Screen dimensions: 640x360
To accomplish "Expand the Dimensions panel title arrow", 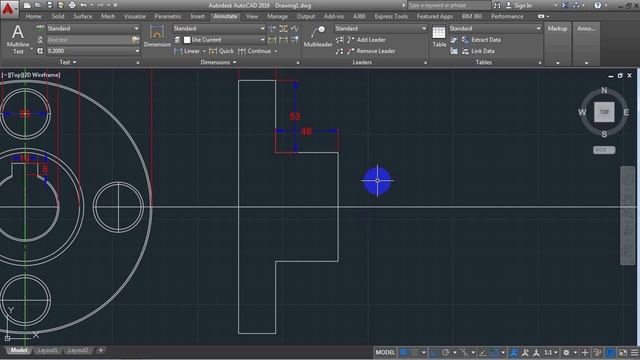I will [x=235, y=62].
